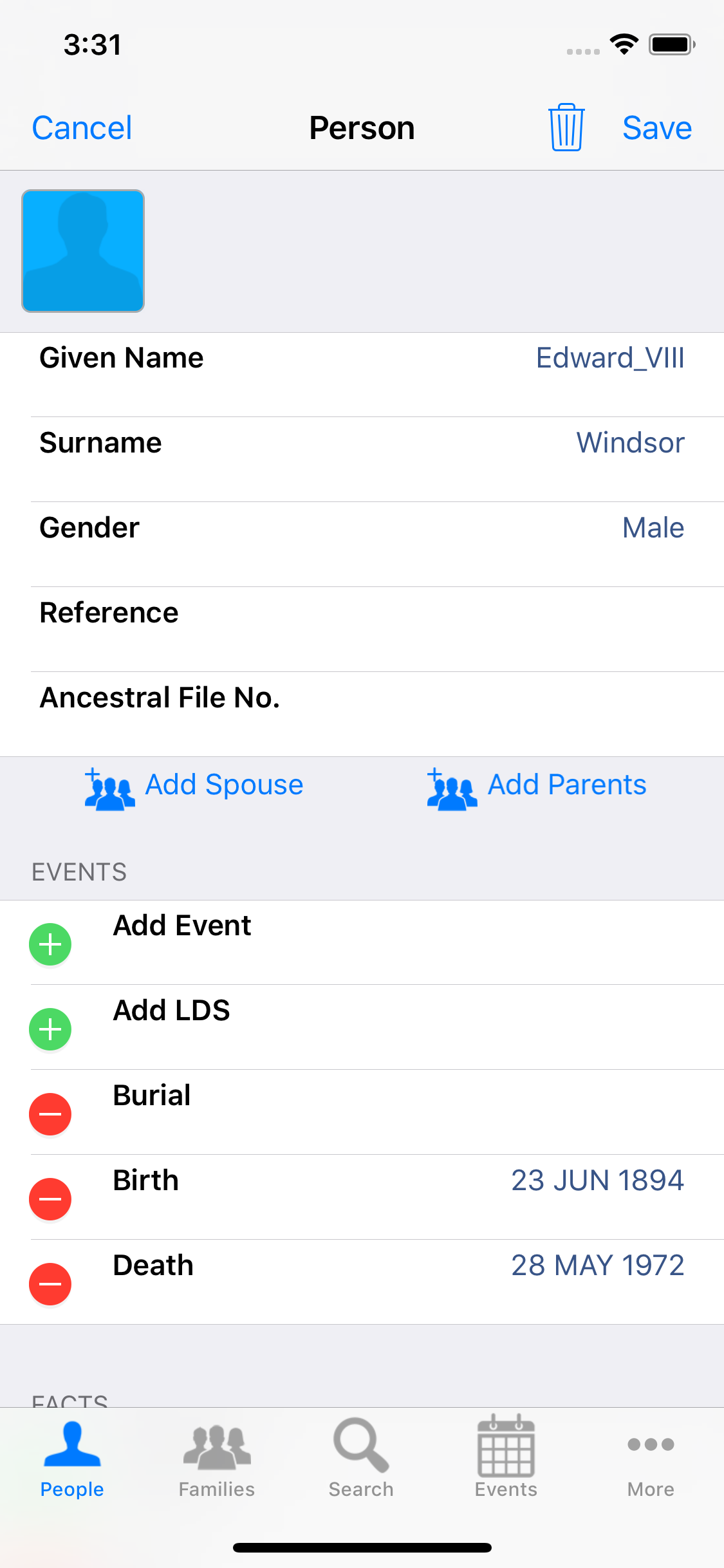Tap the trash delete icon
This screenshot has width=724, height=1568.
566,127
